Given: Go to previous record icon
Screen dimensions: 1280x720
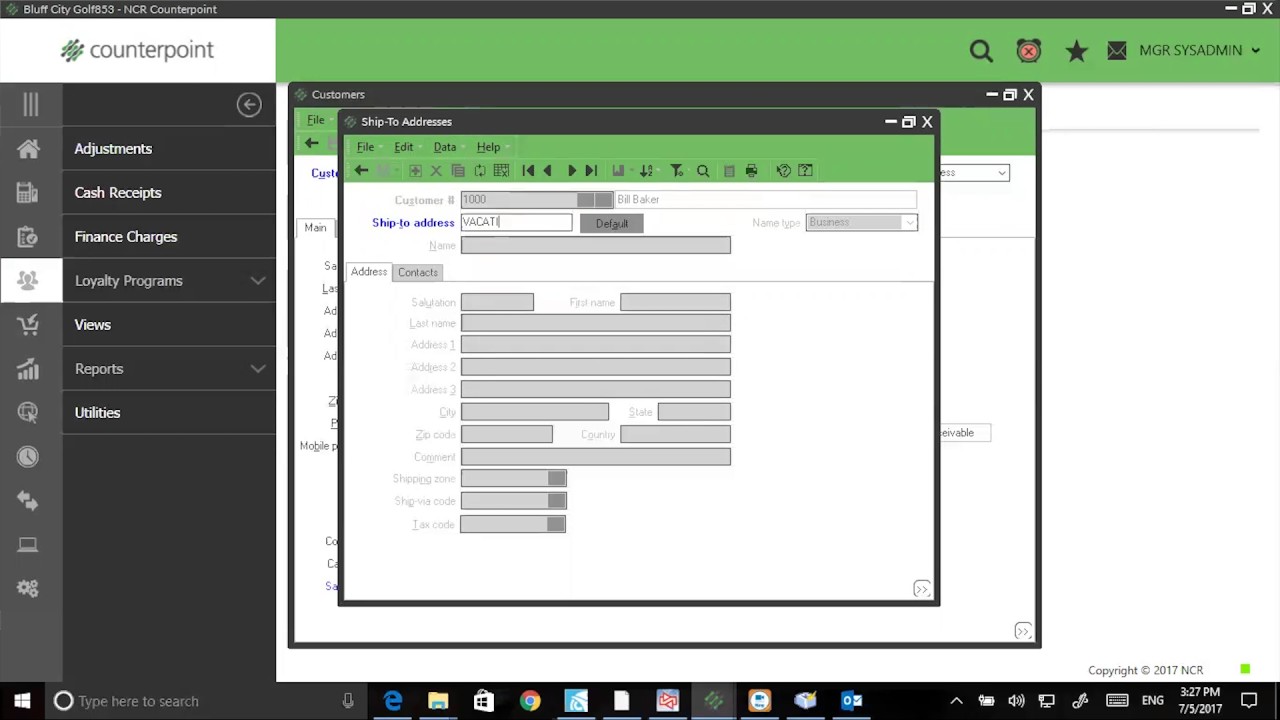Looking at the screenshot, I should tap(547, 171).
